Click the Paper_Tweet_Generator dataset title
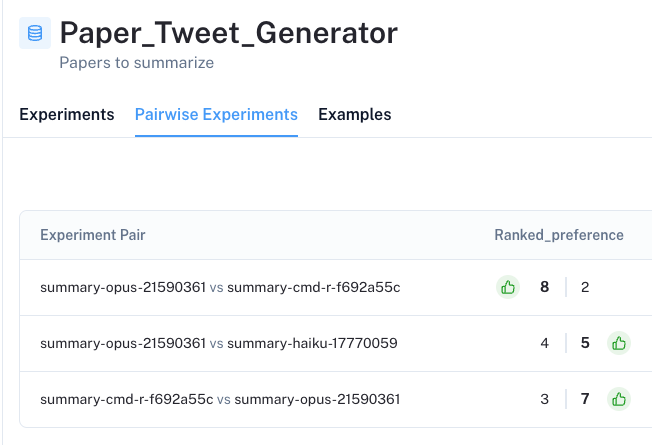Image resolution: width=652 pixels, height=445 pixels. click(229, 33)
